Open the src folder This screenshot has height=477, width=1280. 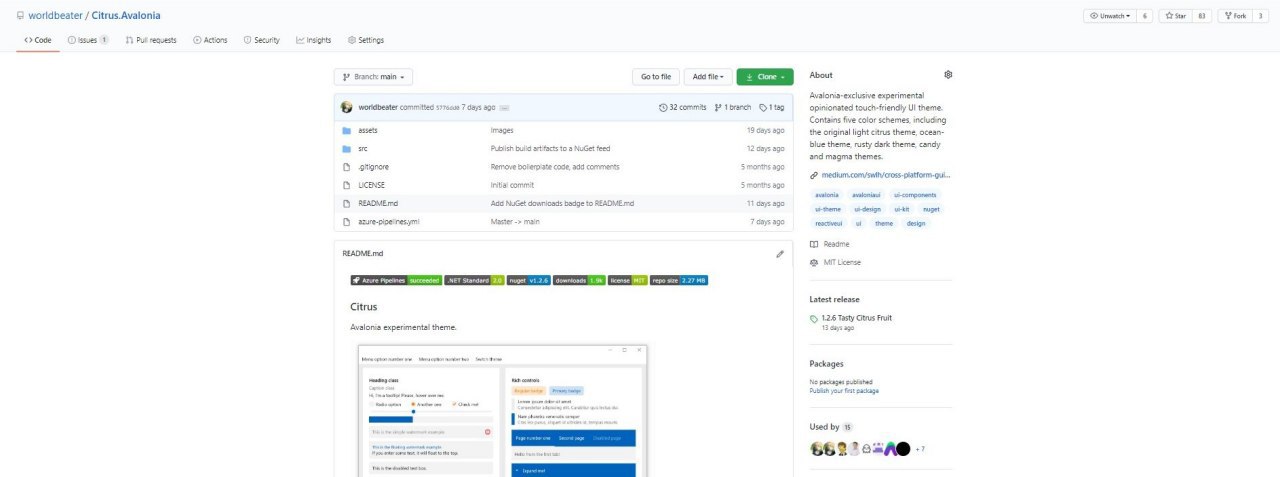[x=363, y=149]
